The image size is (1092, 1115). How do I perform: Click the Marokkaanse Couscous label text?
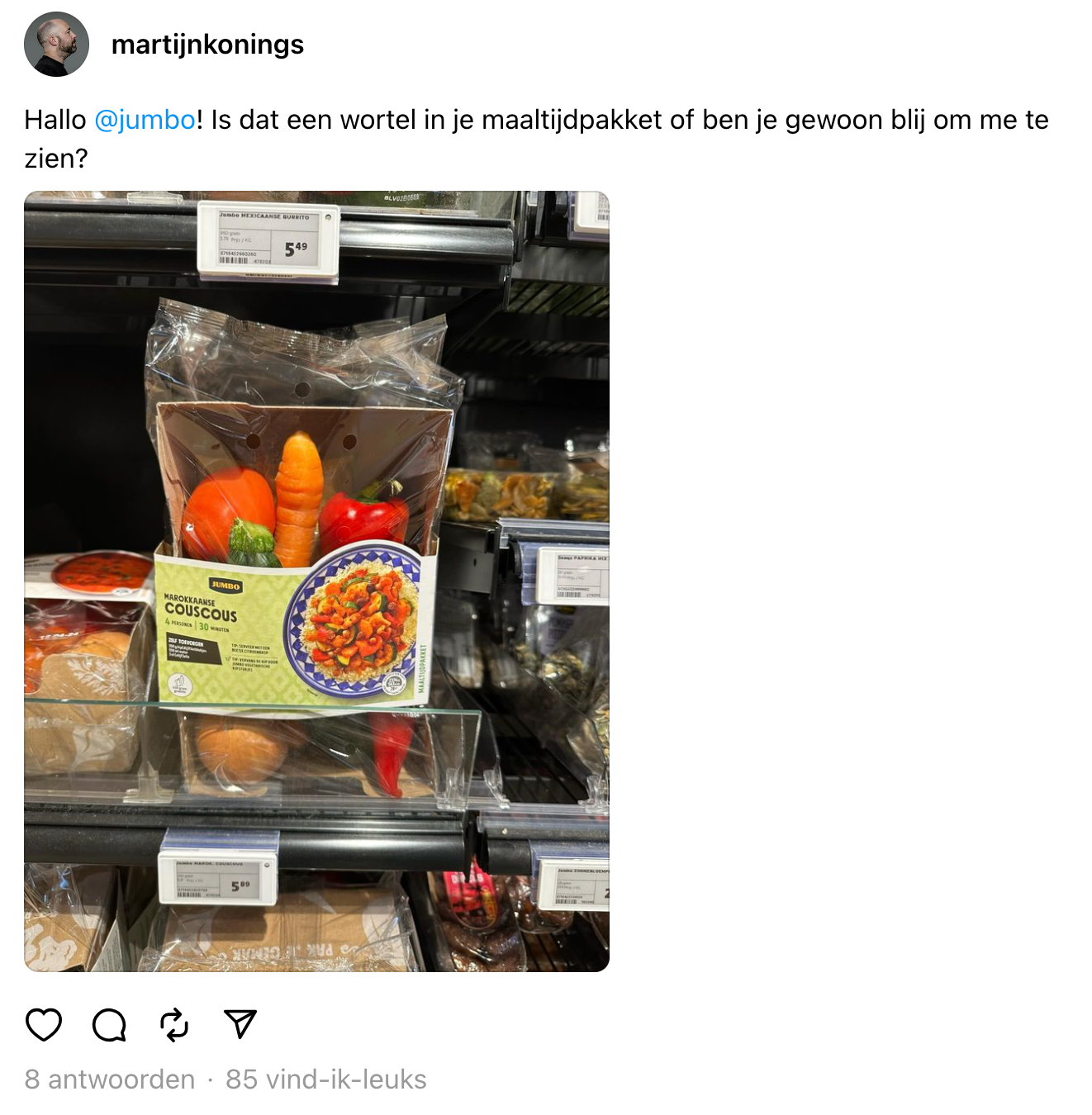(201, 607)
